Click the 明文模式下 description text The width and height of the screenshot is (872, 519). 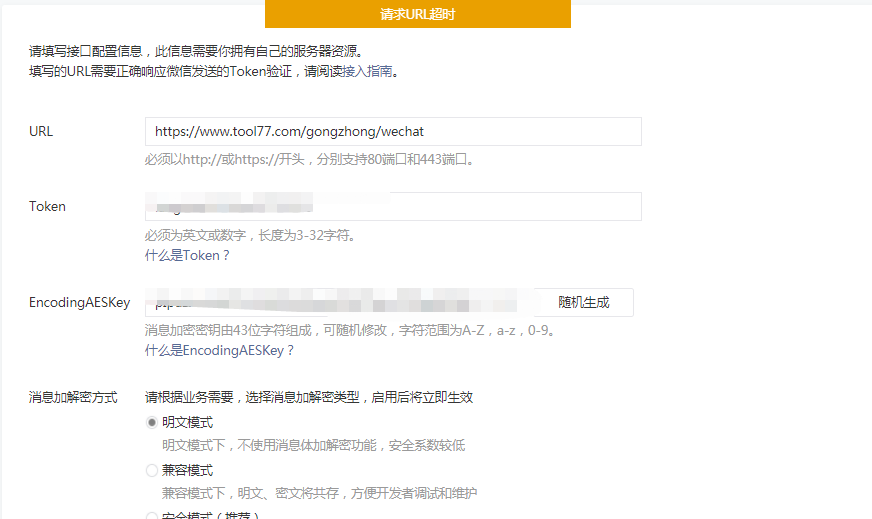pyautogui.click(x=314, y=445)
